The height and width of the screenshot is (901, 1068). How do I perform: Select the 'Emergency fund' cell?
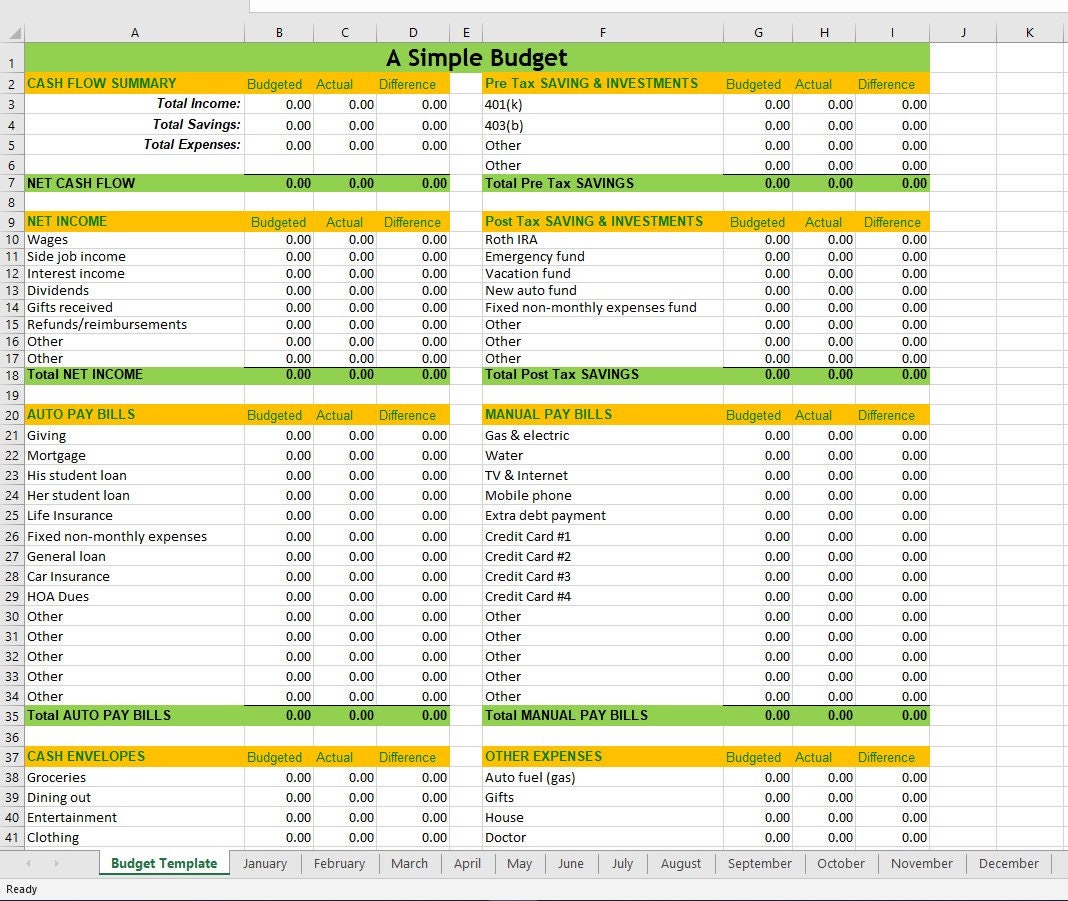[603, 257]
